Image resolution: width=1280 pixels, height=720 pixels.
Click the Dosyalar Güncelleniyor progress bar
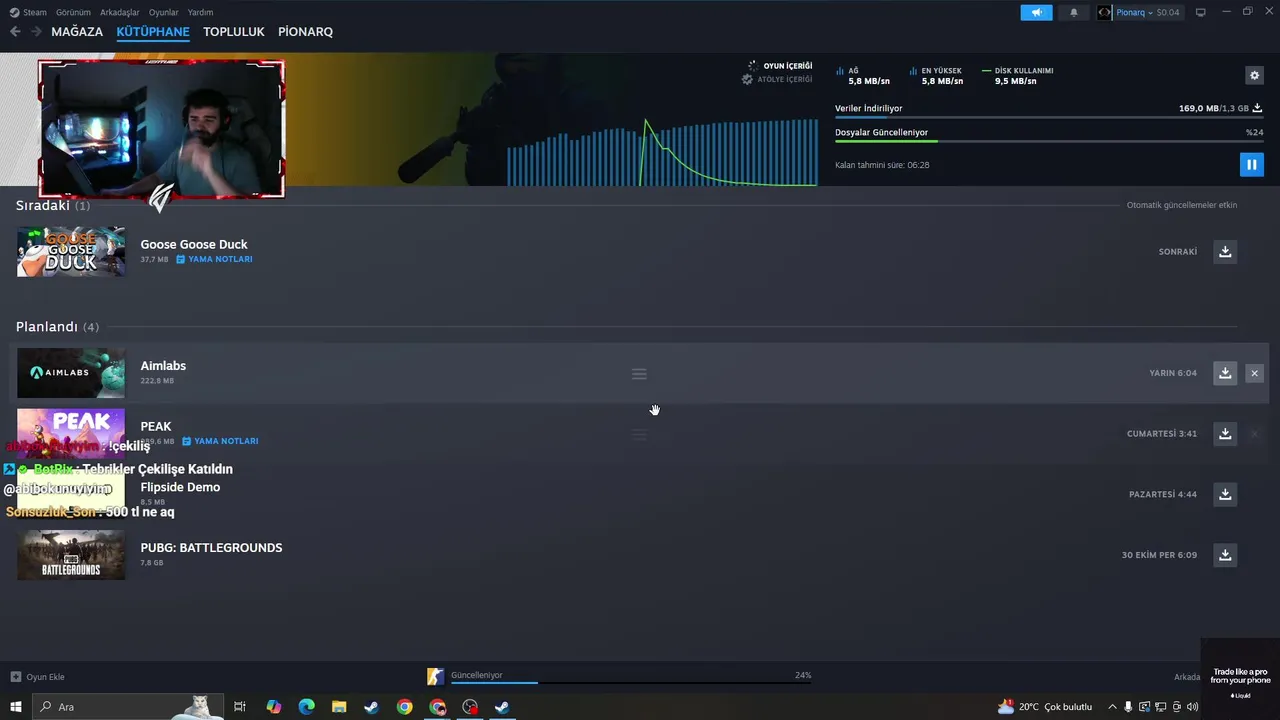1048,142
